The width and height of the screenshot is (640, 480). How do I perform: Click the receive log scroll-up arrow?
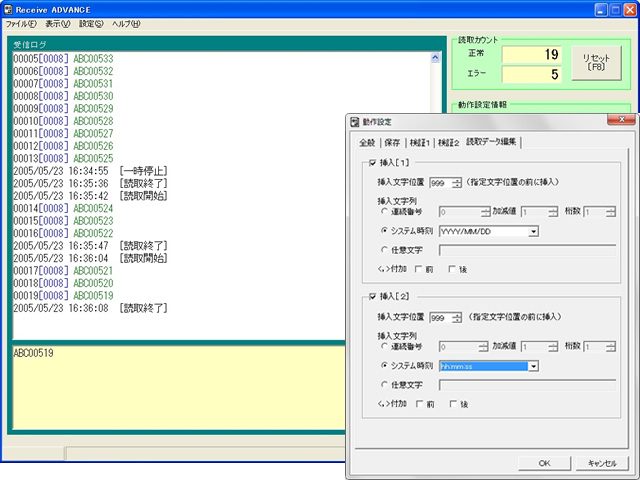pos(435,58)
